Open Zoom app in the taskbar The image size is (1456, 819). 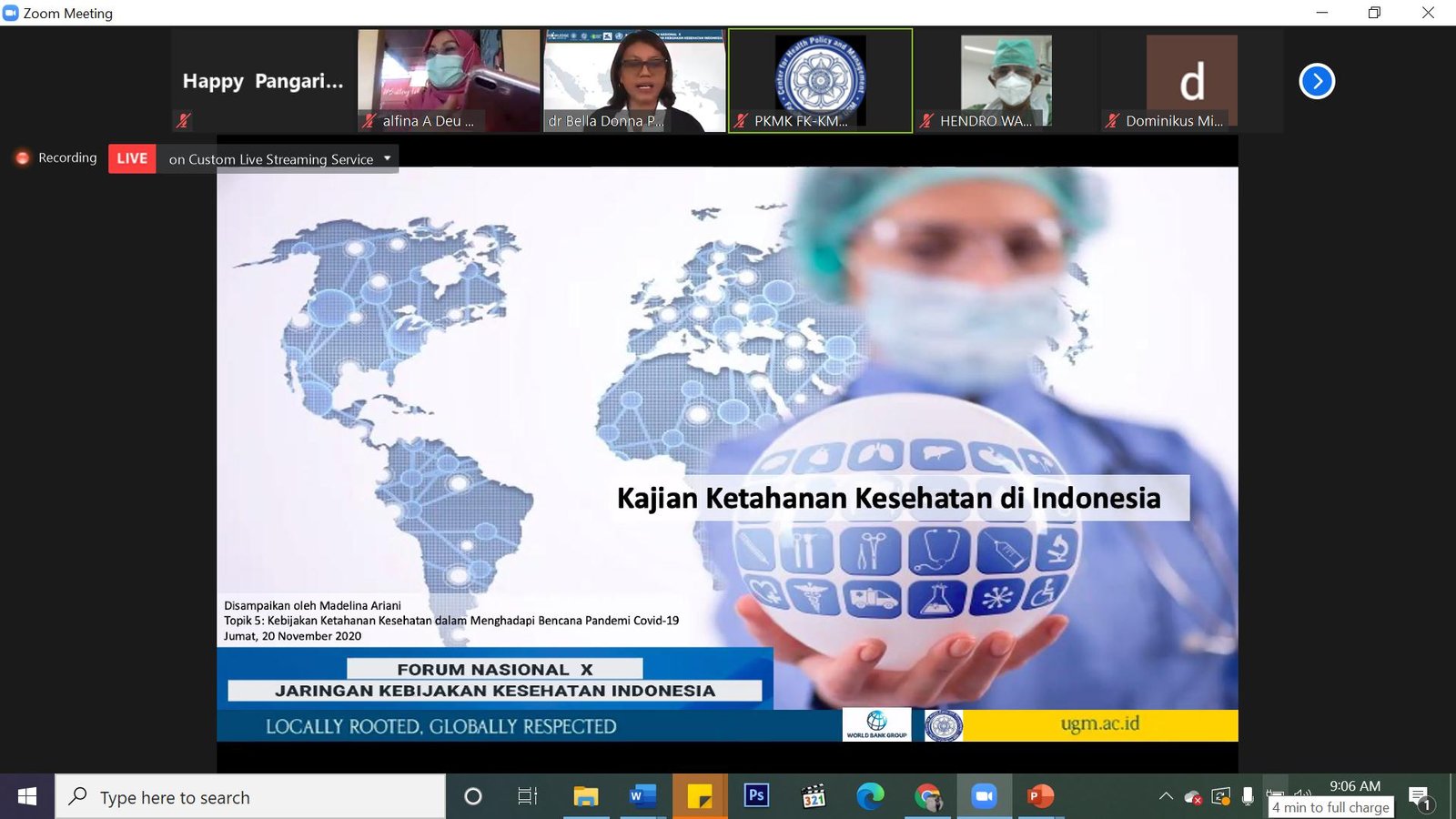click(984, 796)
